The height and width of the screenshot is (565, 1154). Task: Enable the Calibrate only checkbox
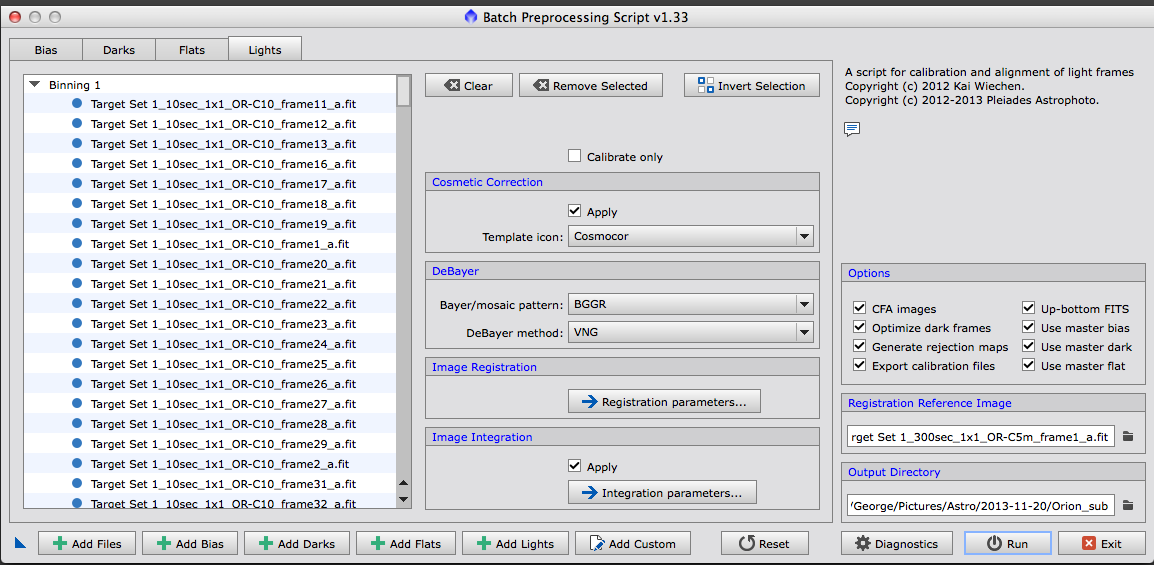pos(575,156)
